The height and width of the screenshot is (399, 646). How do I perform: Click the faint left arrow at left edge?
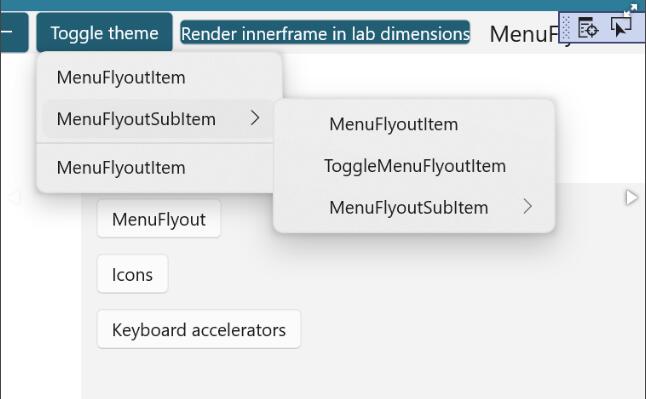click(14, 198)
